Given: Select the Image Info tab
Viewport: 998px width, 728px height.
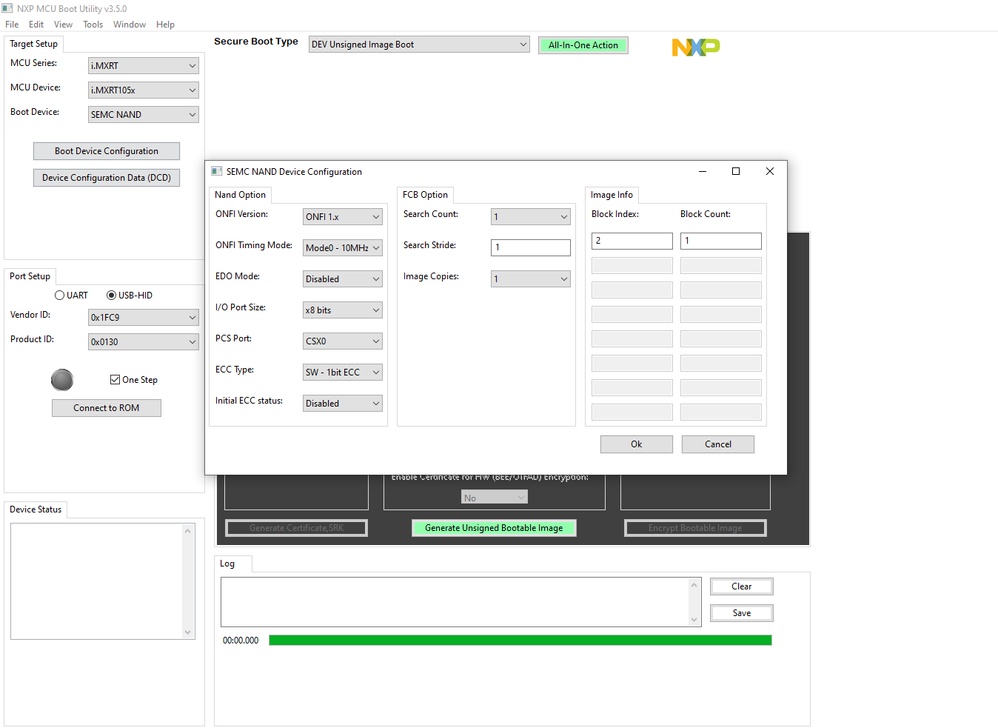Looking at the screenshot, I should [611, 195].
